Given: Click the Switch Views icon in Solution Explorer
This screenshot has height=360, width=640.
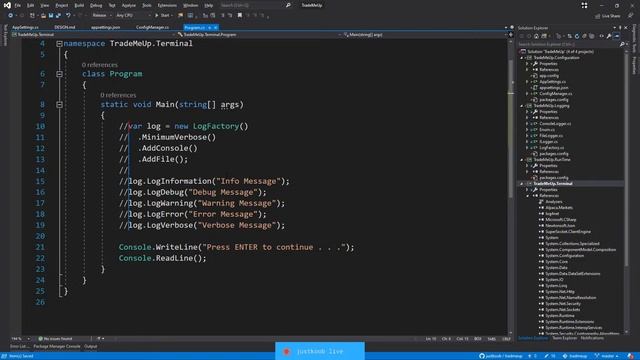Looking at the screenshot, I should click(x=544, y=36).
